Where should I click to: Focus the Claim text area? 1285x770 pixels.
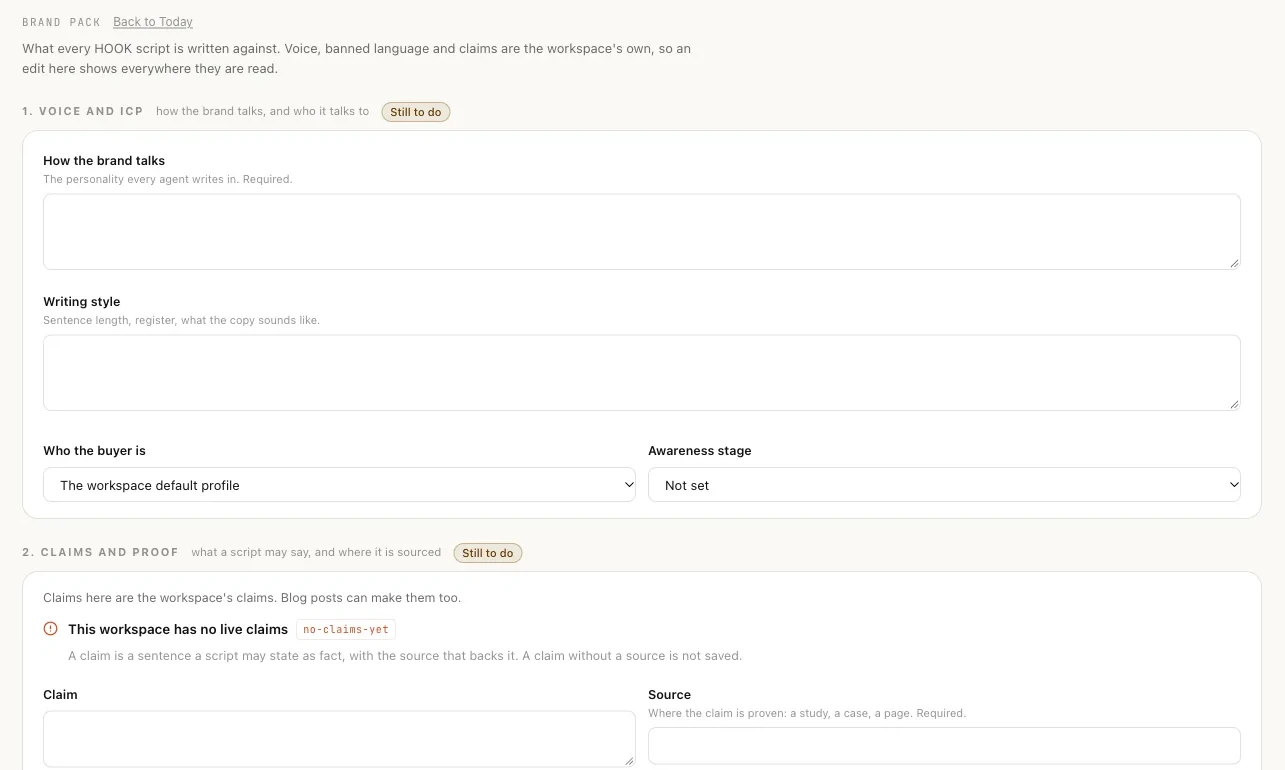pos(339,739)
